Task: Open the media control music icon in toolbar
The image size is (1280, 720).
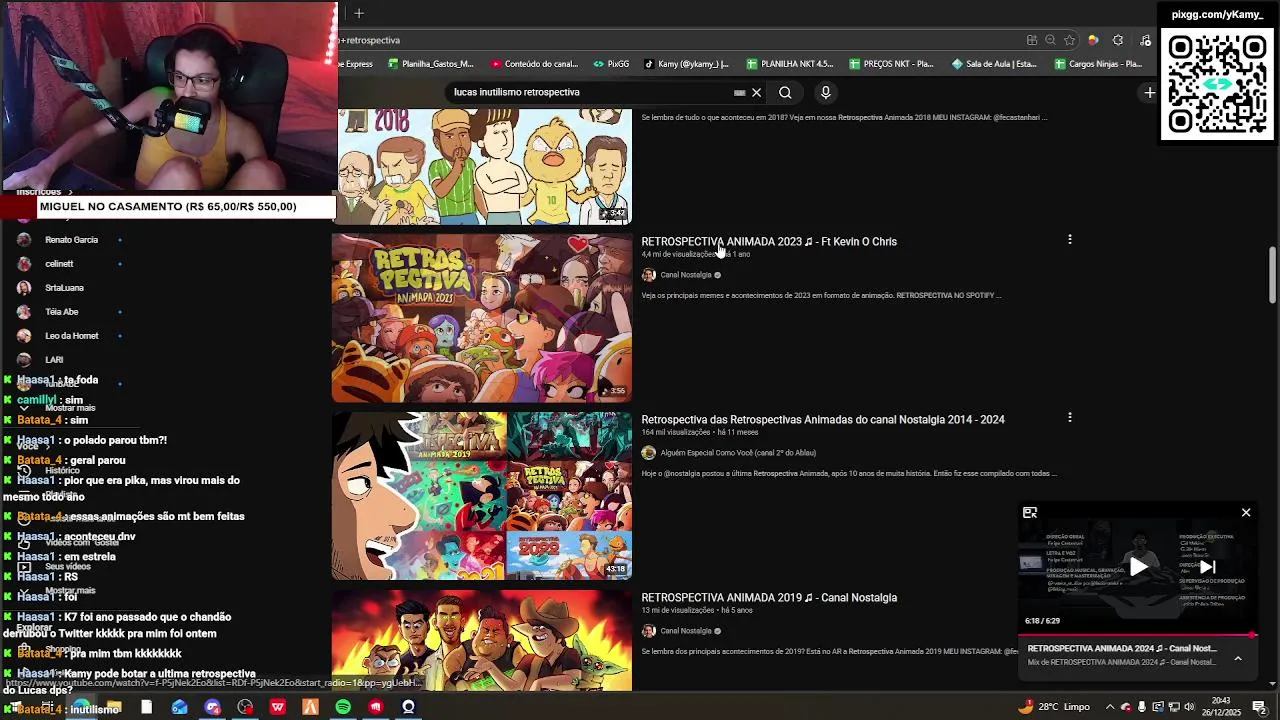Action: click(1145, 40)
